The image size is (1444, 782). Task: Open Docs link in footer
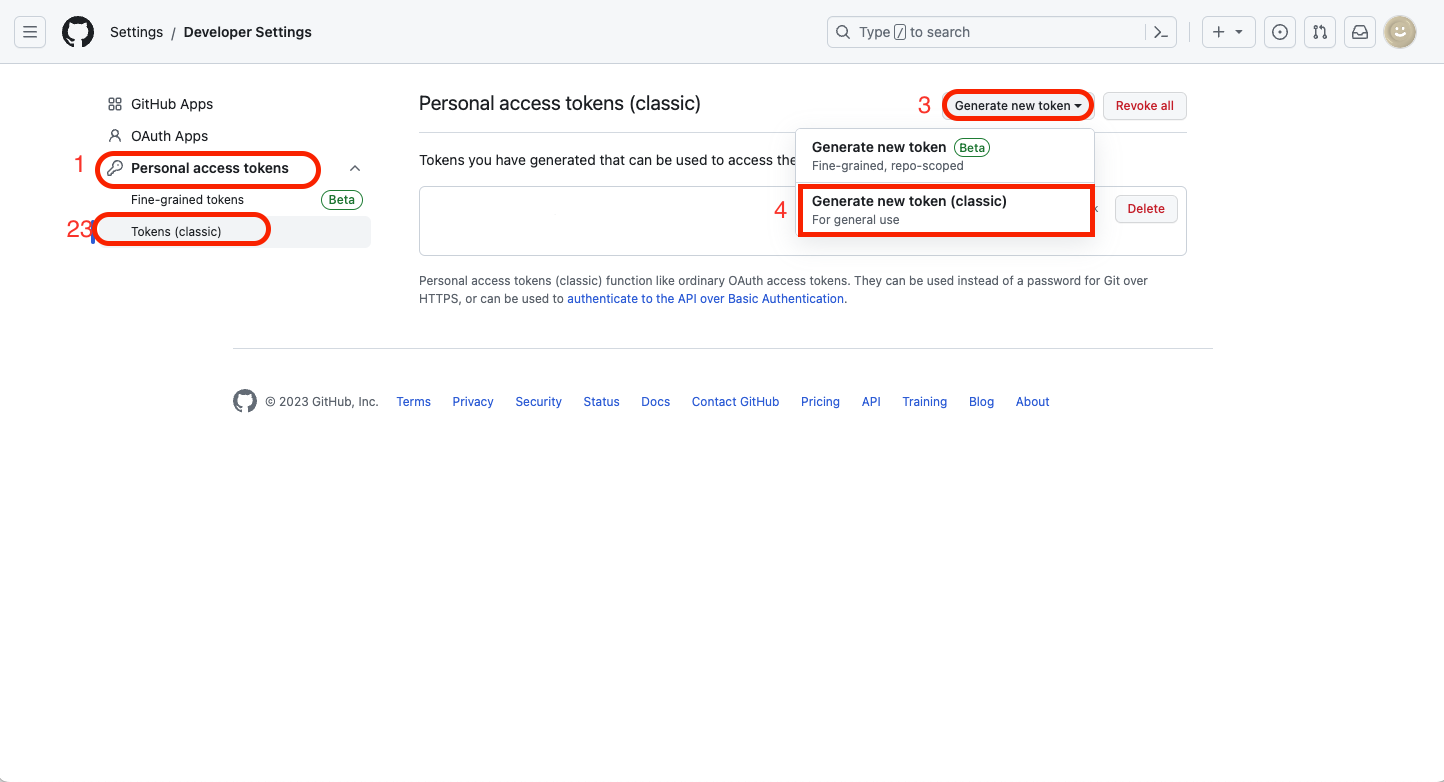(x=656, y=402)
